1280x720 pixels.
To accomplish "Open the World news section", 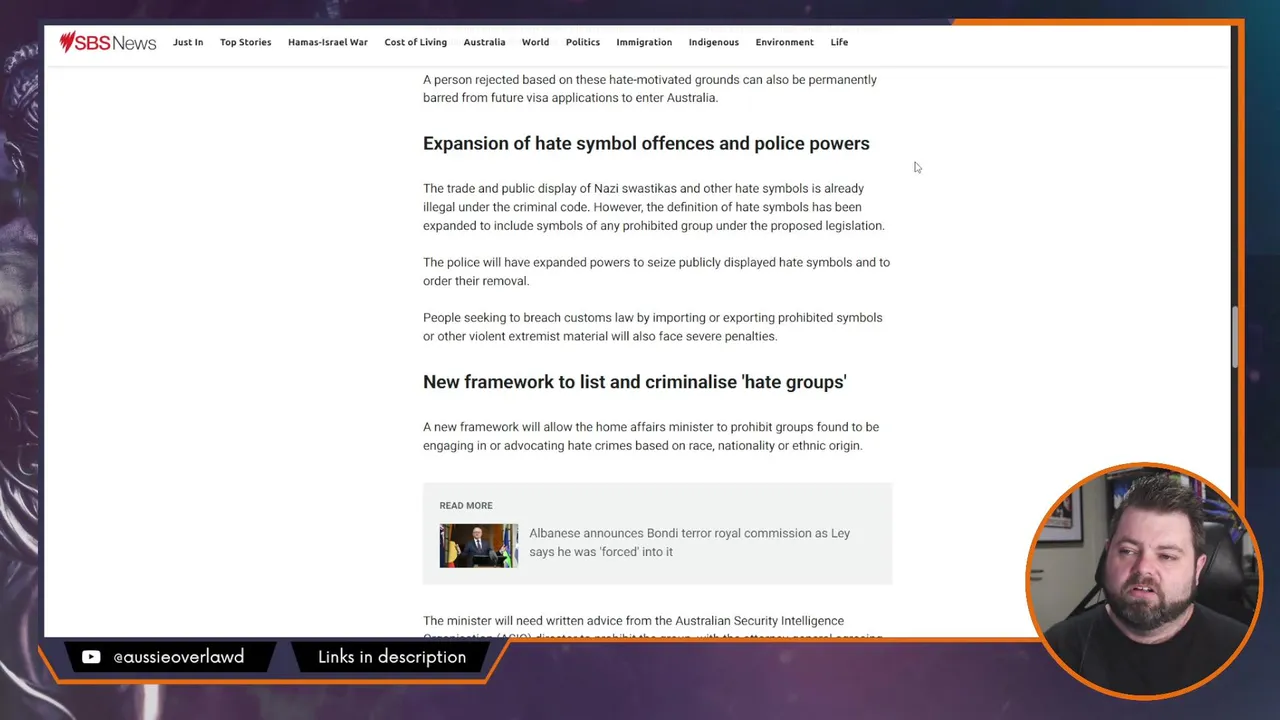I will pyautogui.click(x=535, y=42).
